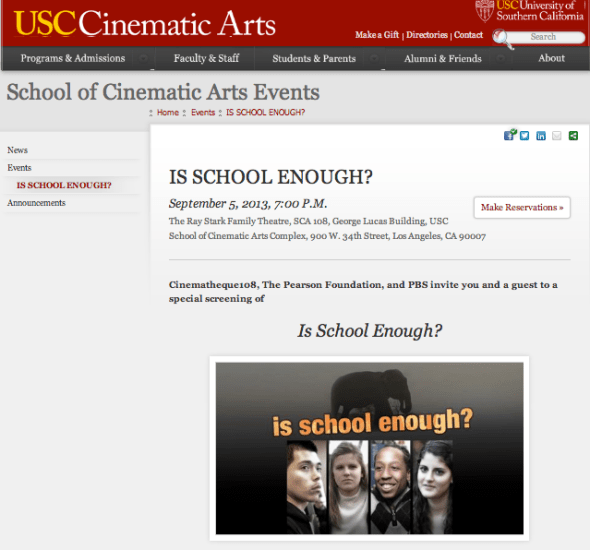Click the School of Cinematic Arts Events heading
Screen dimensions: 590x550
[x=163, y=92]
